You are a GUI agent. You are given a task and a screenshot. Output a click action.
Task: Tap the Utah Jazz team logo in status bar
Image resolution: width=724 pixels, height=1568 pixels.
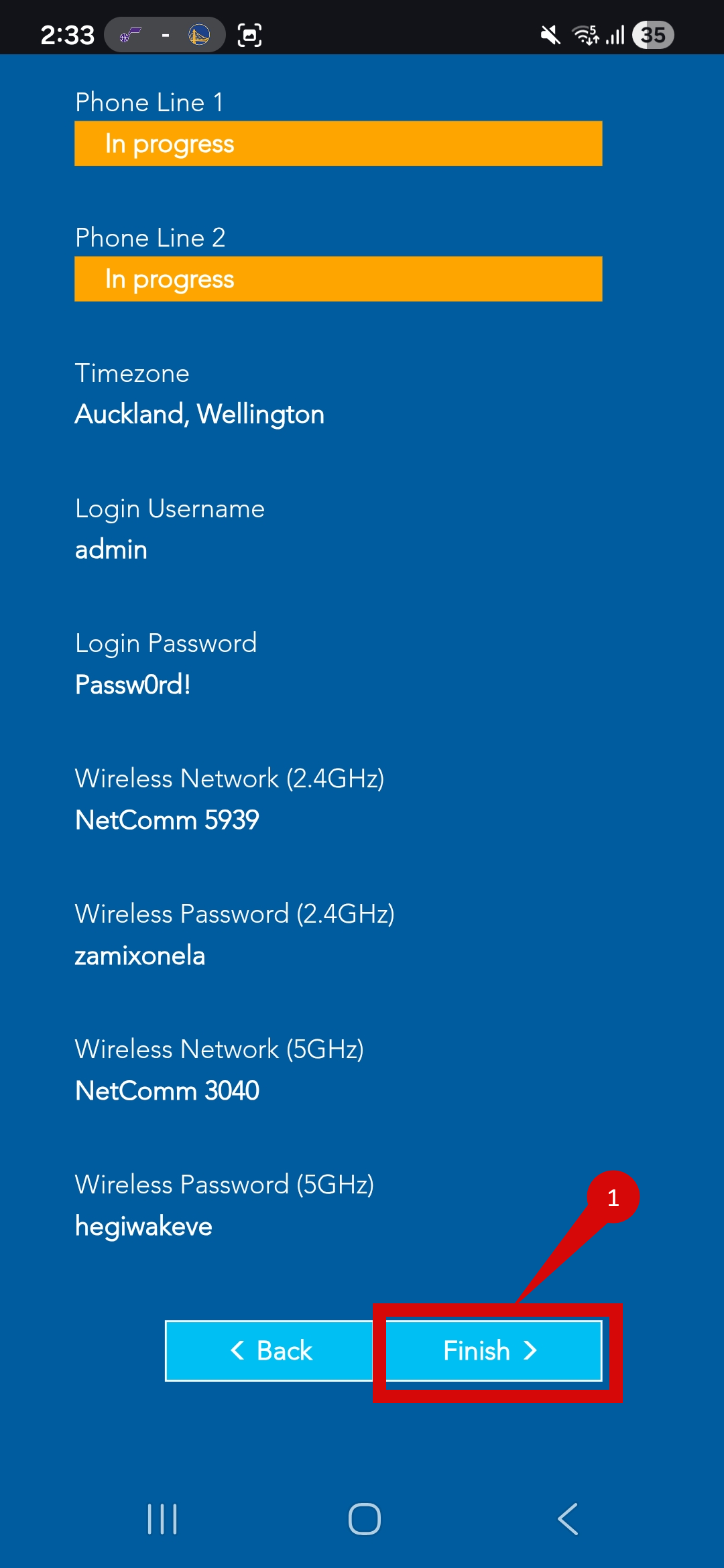[129, 34]
